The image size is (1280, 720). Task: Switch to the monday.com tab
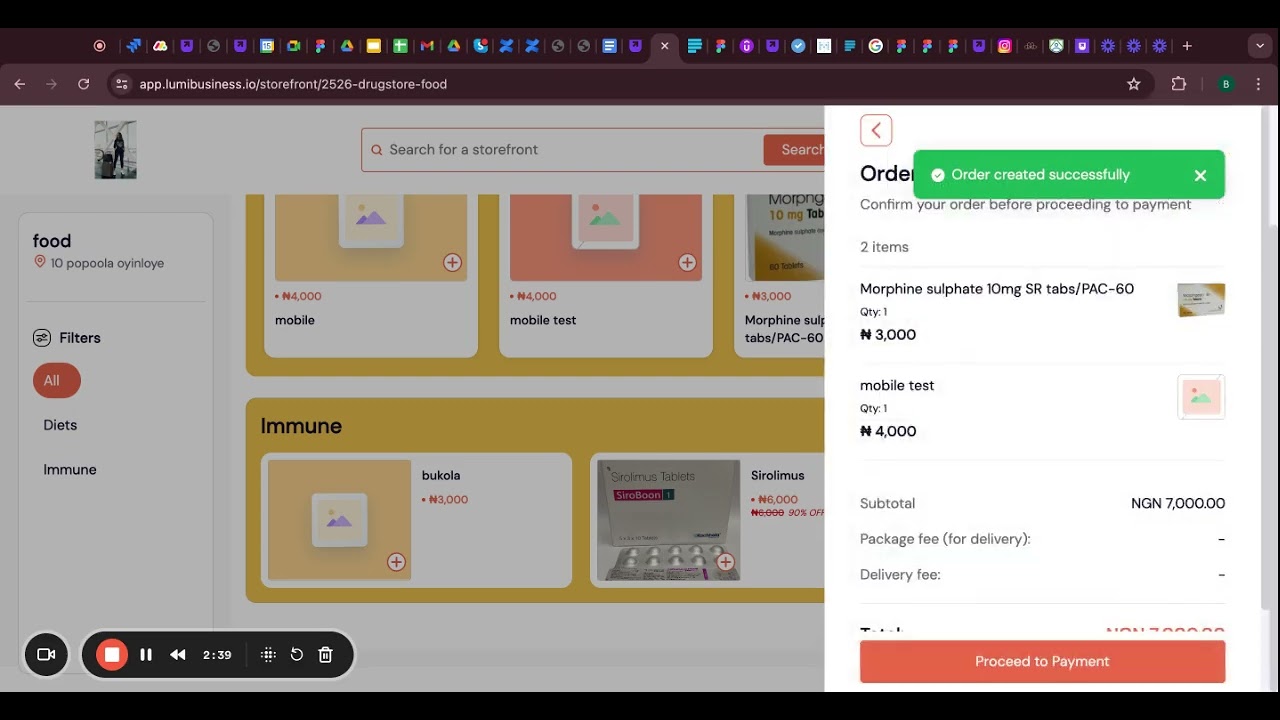click(x=159, y=46)
